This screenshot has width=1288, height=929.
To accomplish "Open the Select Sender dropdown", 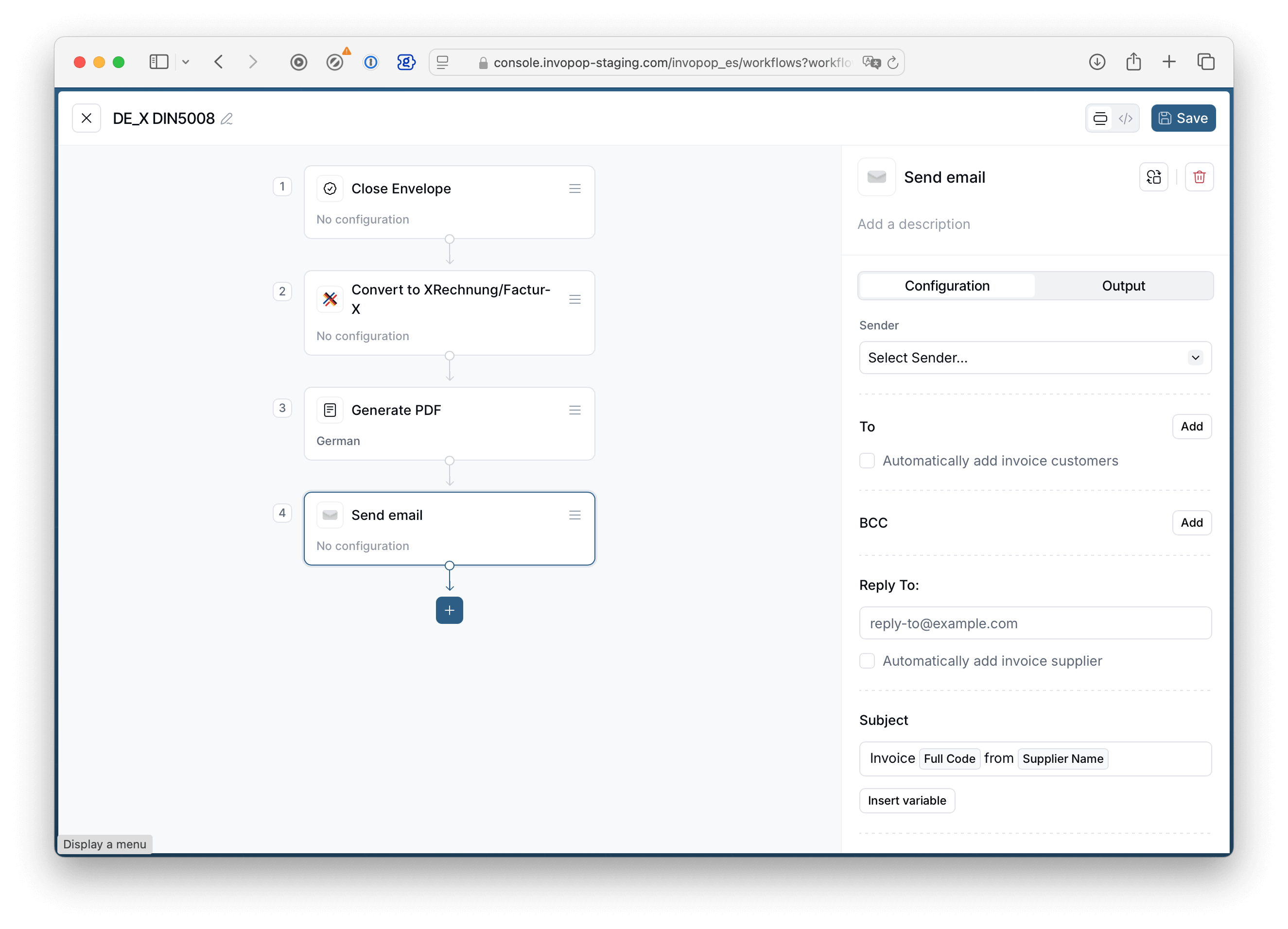I will [x=1035, y=358].
